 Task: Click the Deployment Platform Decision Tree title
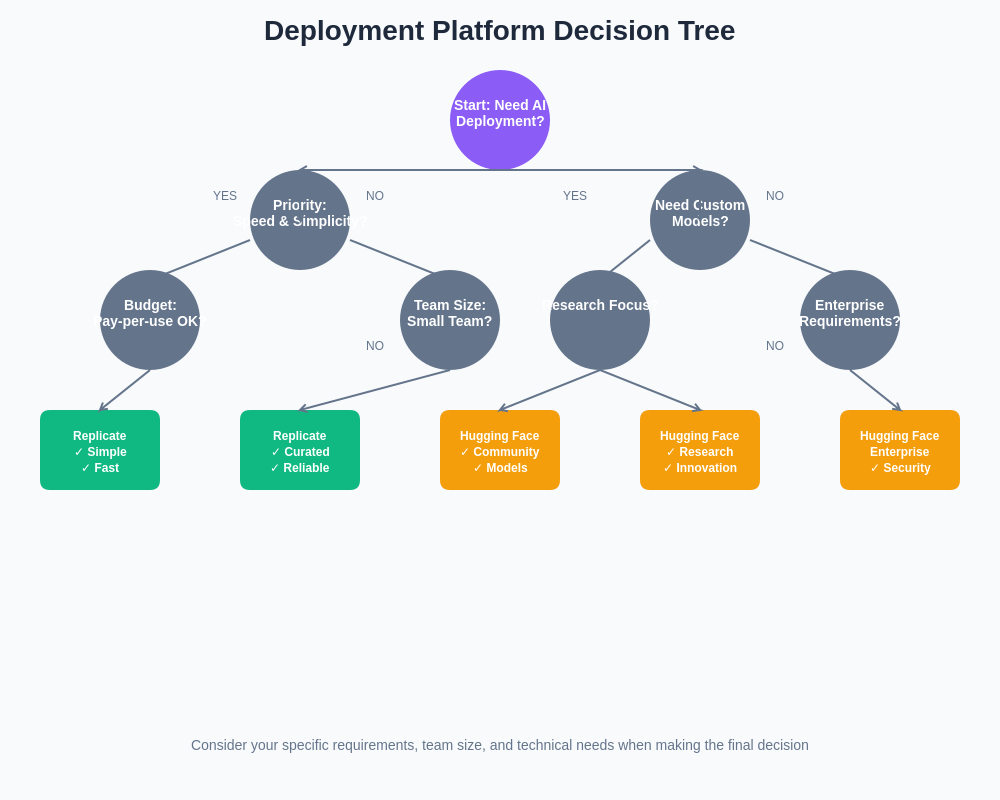(500, 31)
